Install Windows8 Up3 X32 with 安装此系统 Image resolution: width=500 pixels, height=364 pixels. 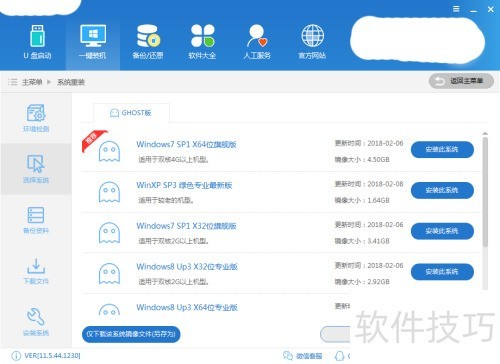pos(442,272)
